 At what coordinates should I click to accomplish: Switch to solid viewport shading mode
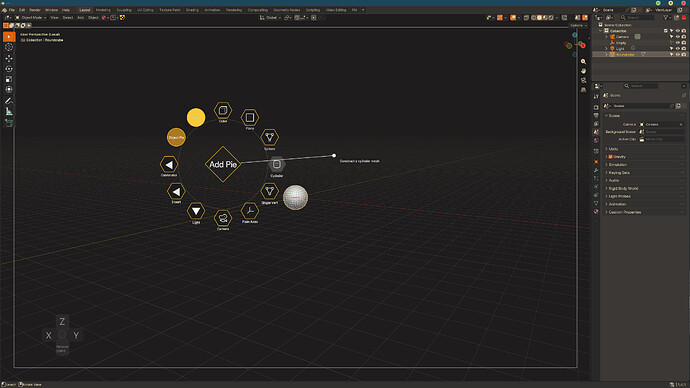click(539, 18)
